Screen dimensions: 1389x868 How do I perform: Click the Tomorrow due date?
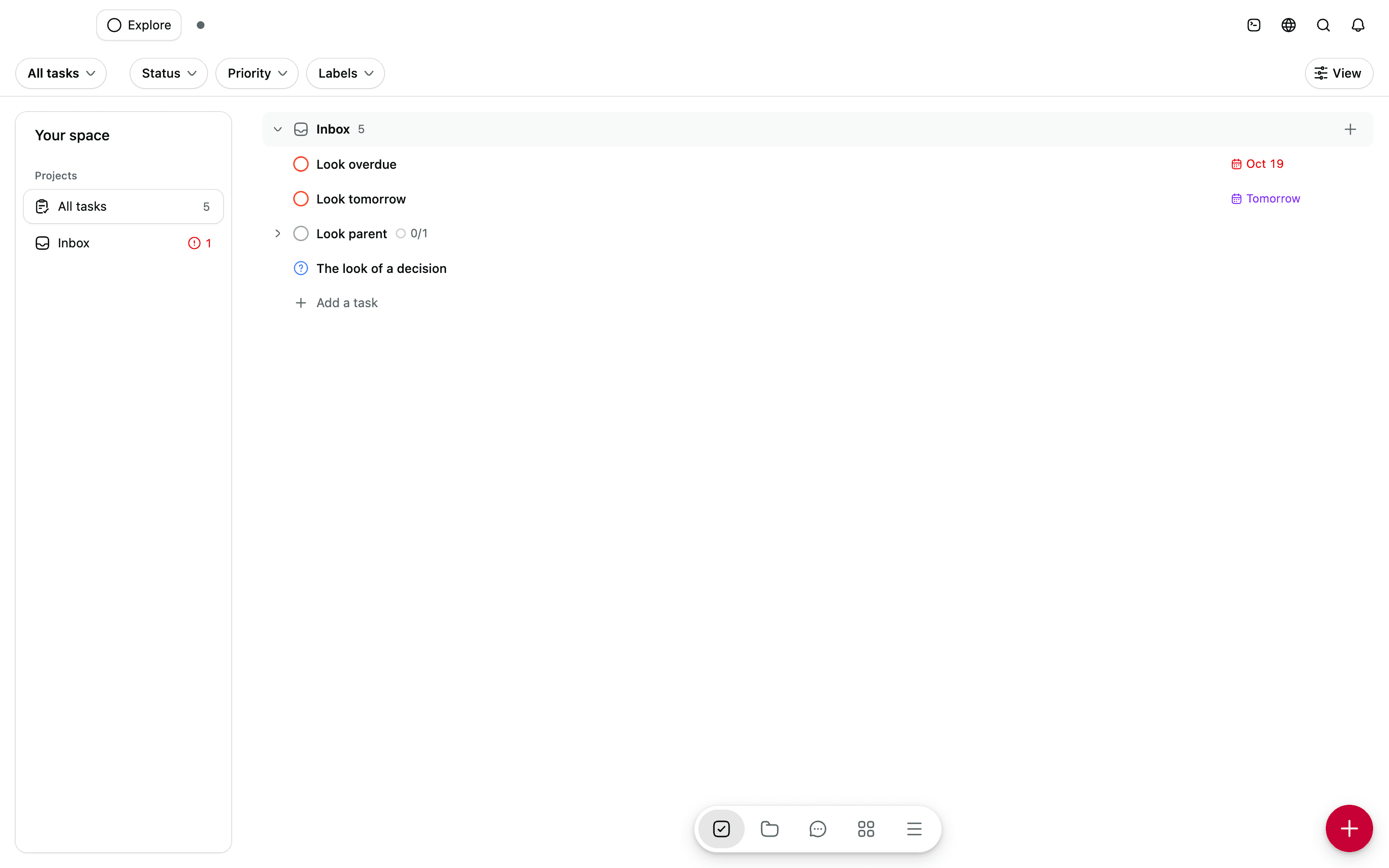click(1266, 199)
